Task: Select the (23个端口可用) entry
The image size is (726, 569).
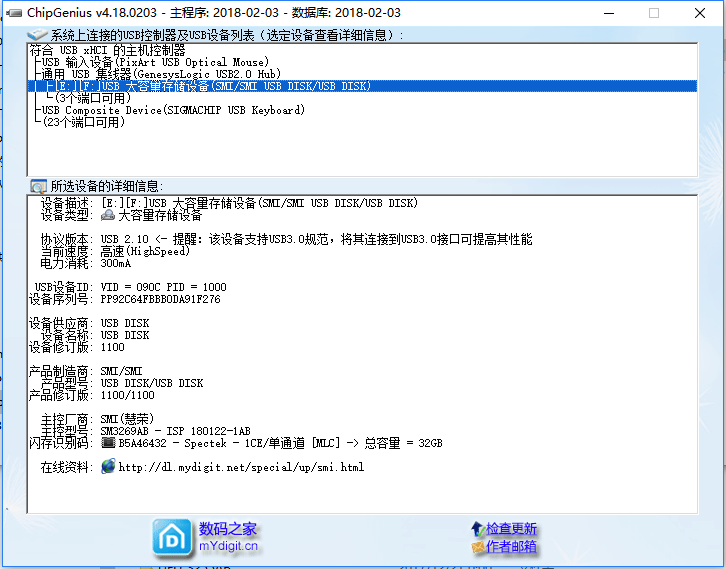Action: [x=84, y=122]
